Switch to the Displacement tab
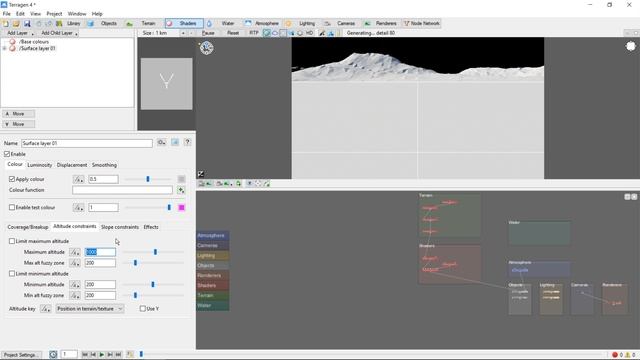 click(72, 165)
